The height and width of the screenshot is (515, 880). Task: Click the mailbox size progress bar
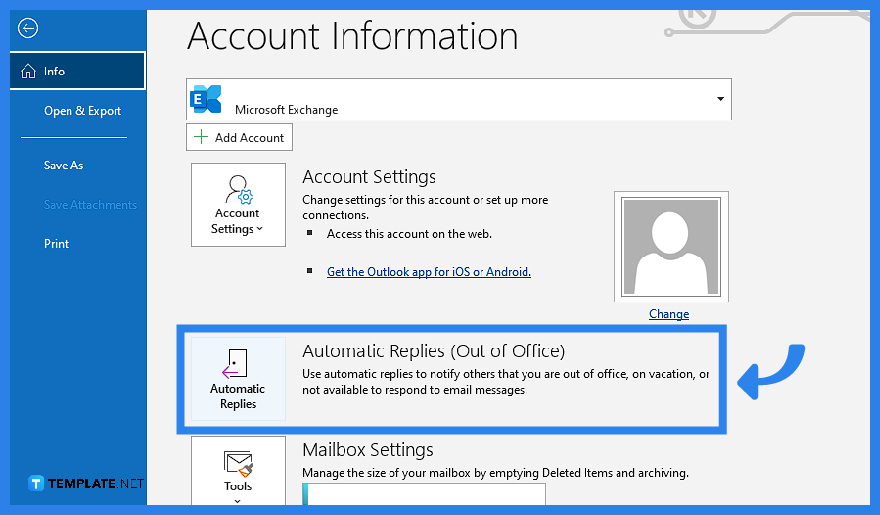coord(424,494)
